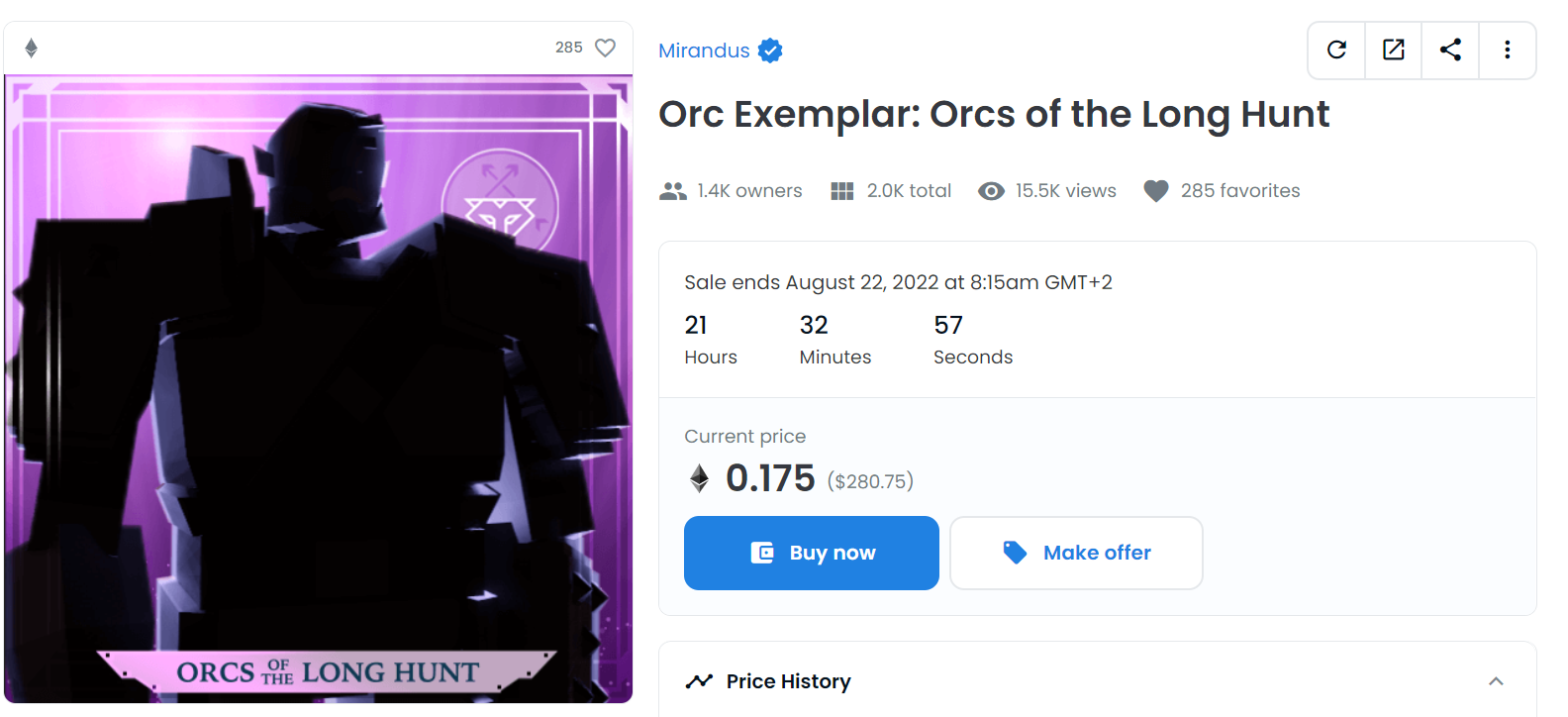Screen dimensions: 1568x717
Task: Click the Buy now button
Action: pyautogui.click(x=811, y=553)
